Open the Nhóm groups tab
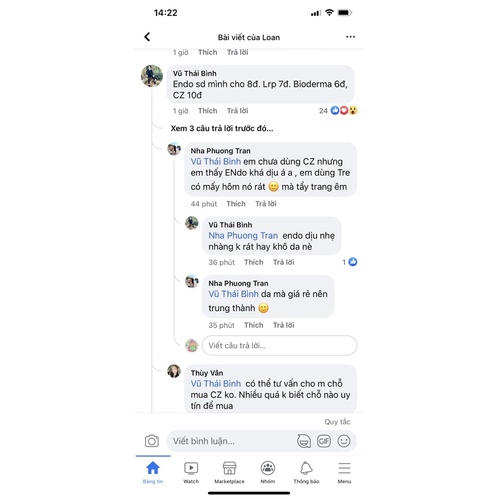499x499 pixels. pos(268,472)
